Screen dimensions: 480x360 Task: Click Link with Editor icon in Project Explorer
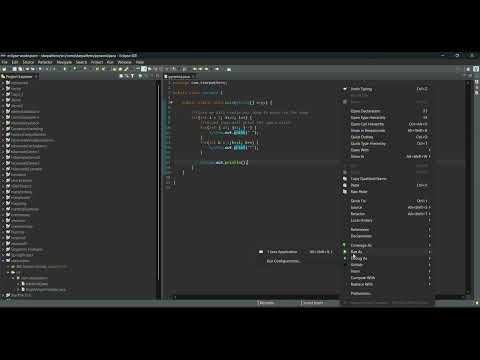coord(127,76)
